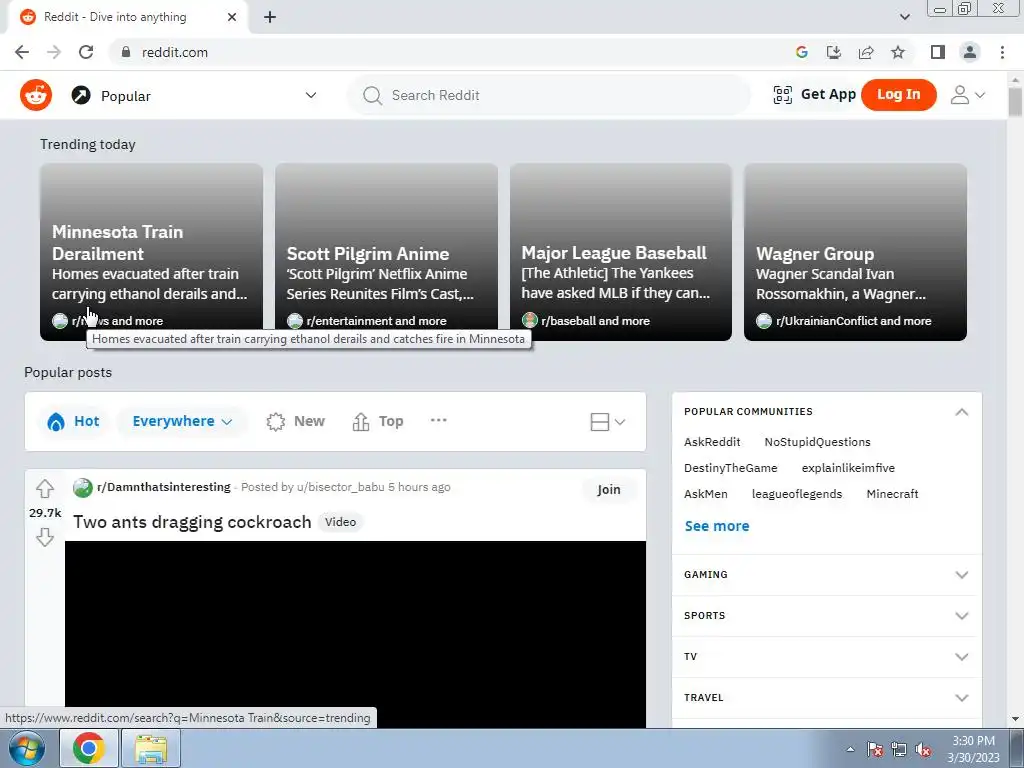
Task: Open the Two ants dragging cockroach post title
Action: coord(192,522)
